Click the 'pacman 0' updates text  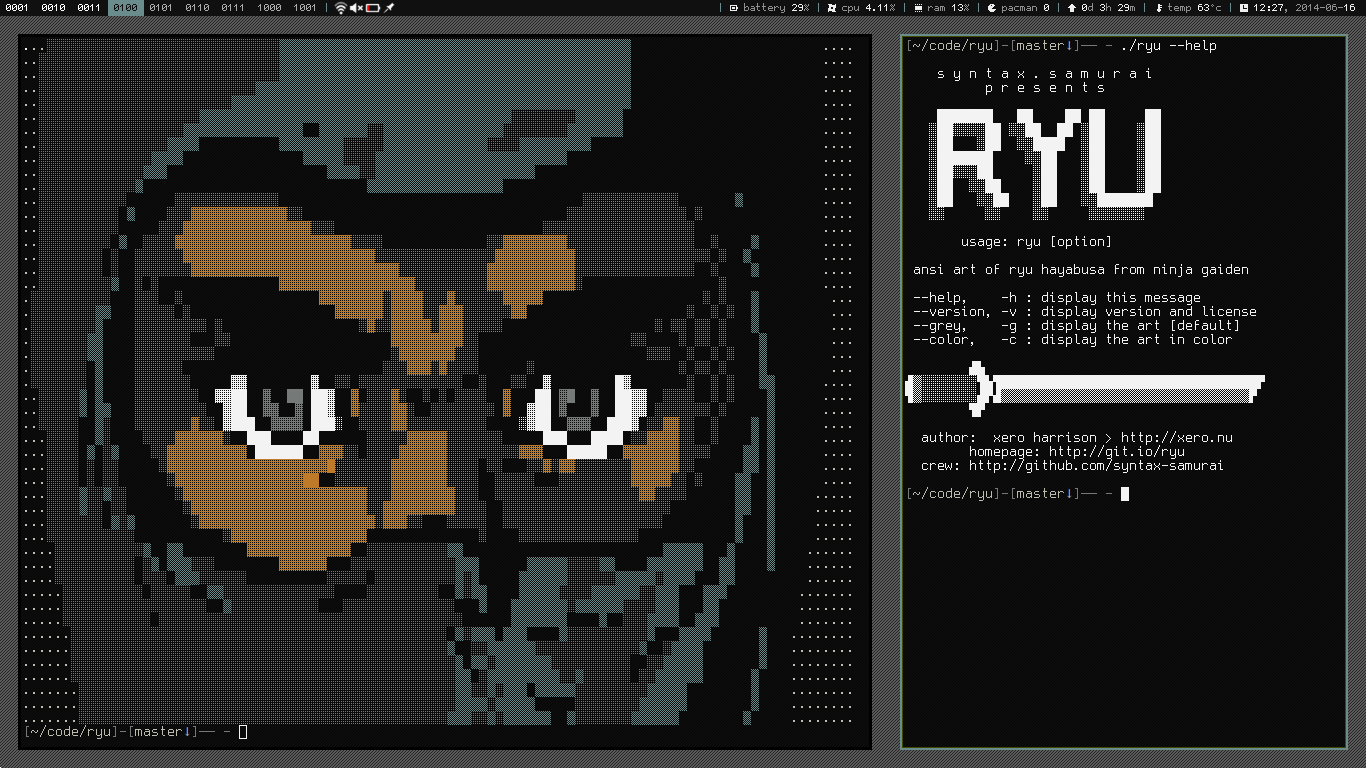tap(1025, 8)
